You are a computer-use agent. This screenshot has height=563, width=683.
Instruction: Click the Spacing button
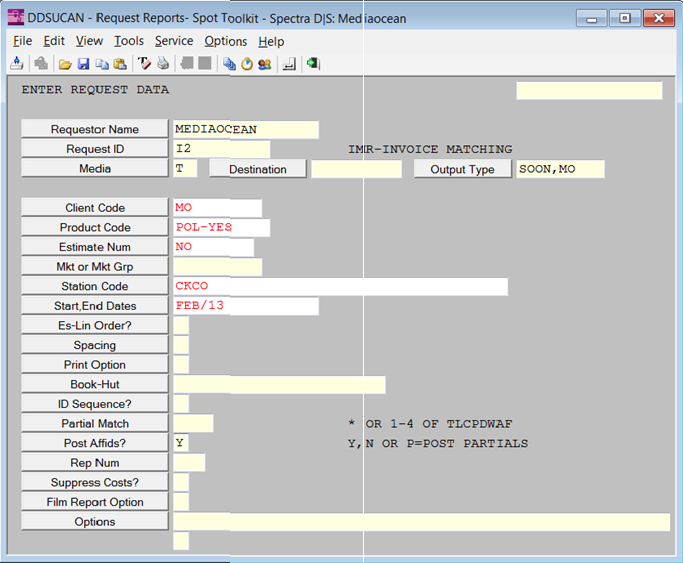tap(95, 345)
